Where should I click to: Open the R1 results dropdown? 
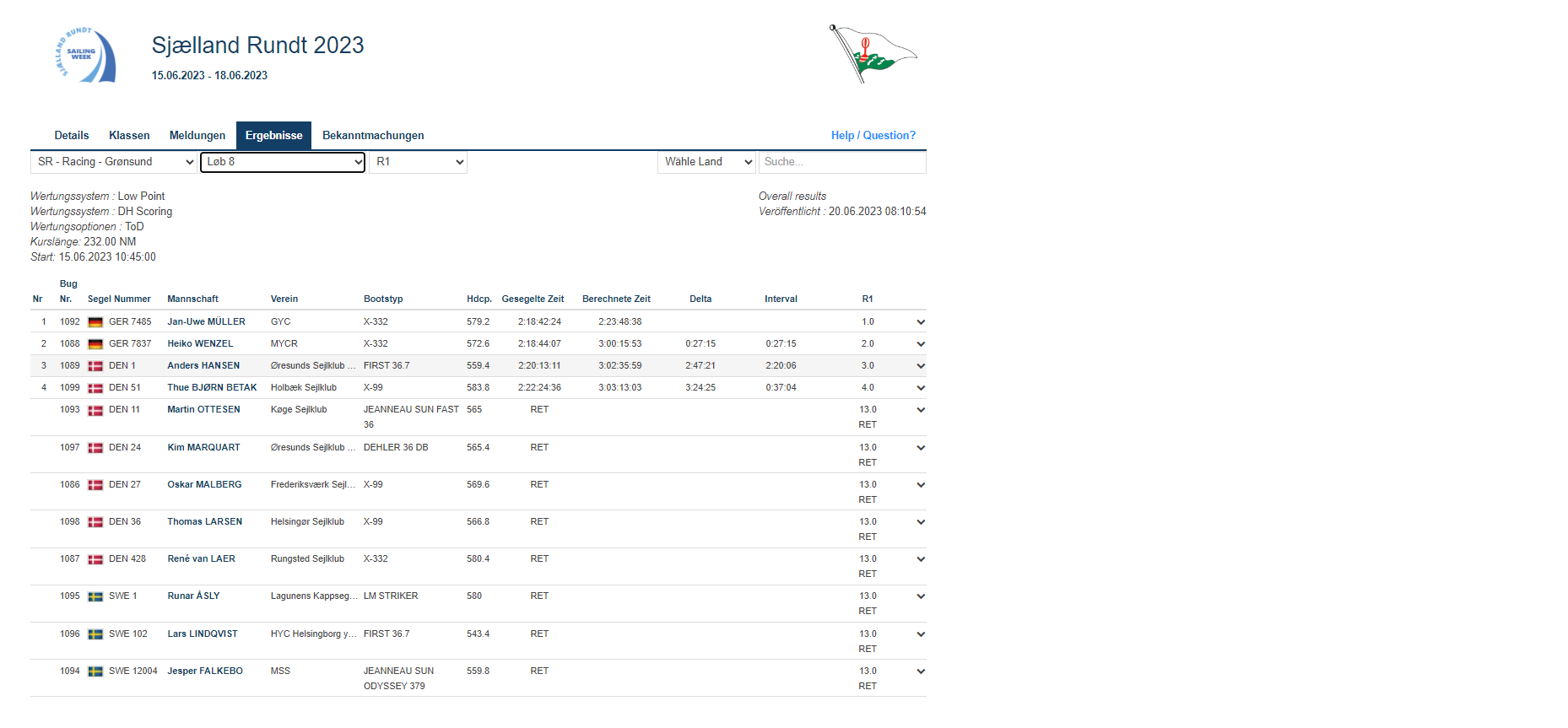click(419, 162)
